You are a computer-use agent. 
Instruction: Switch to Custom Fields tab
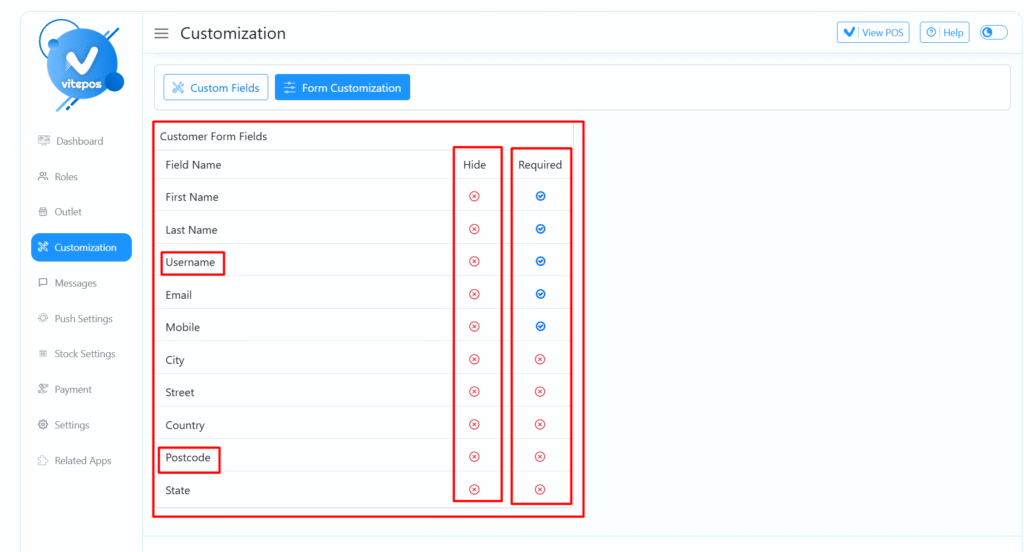click(x=216, y=88)
